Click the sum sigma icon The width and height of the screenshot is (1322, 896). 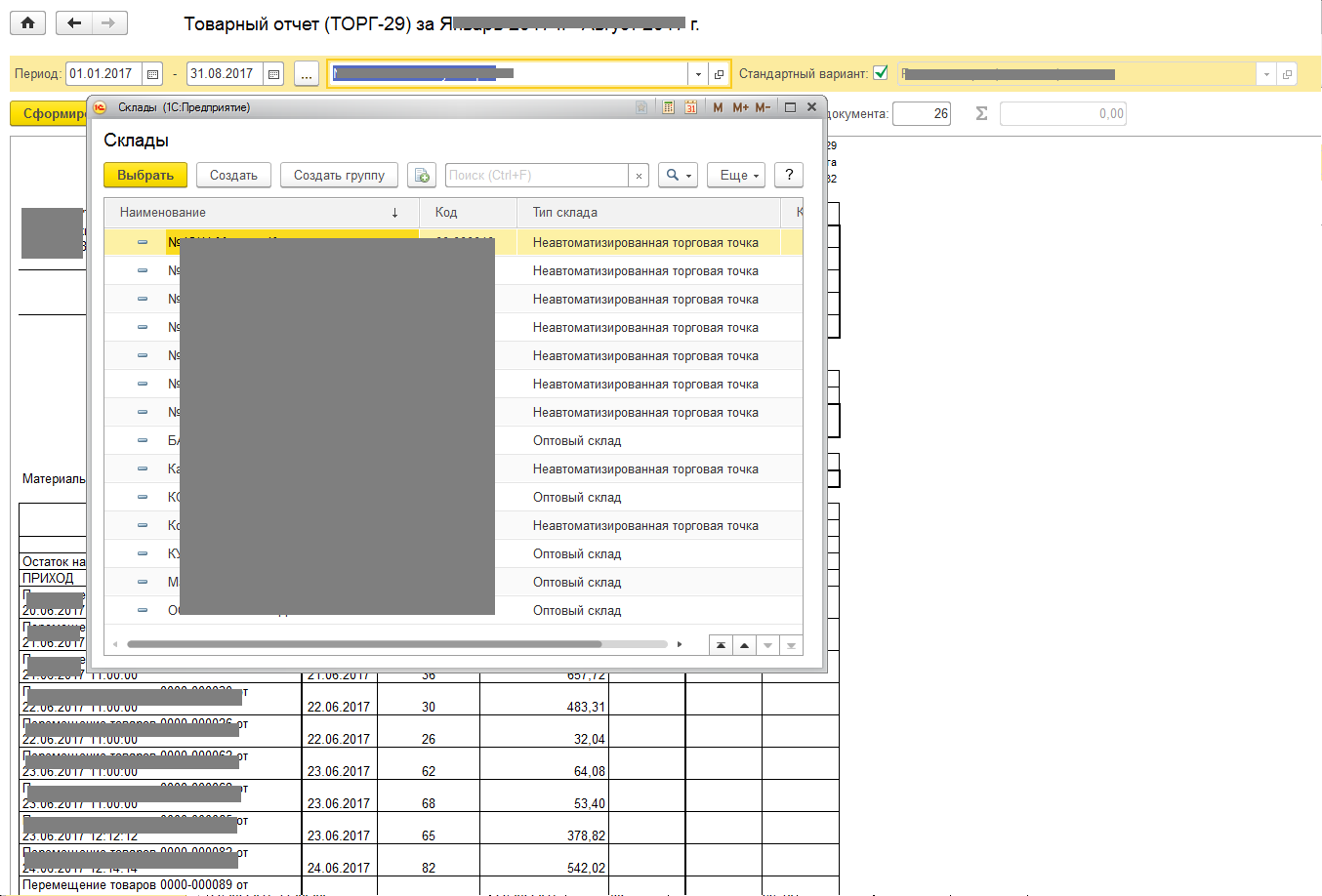[981, 113]
